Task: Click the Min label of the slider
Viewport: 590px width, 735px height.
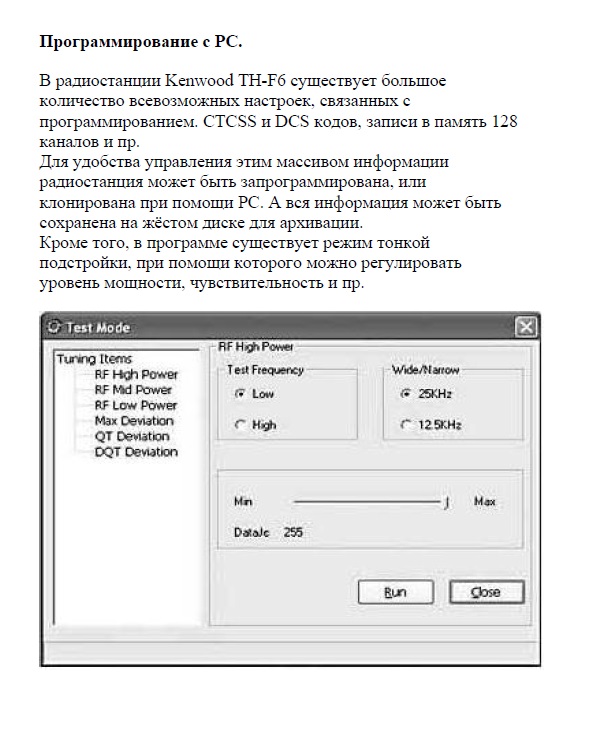Action: [243, 502]
